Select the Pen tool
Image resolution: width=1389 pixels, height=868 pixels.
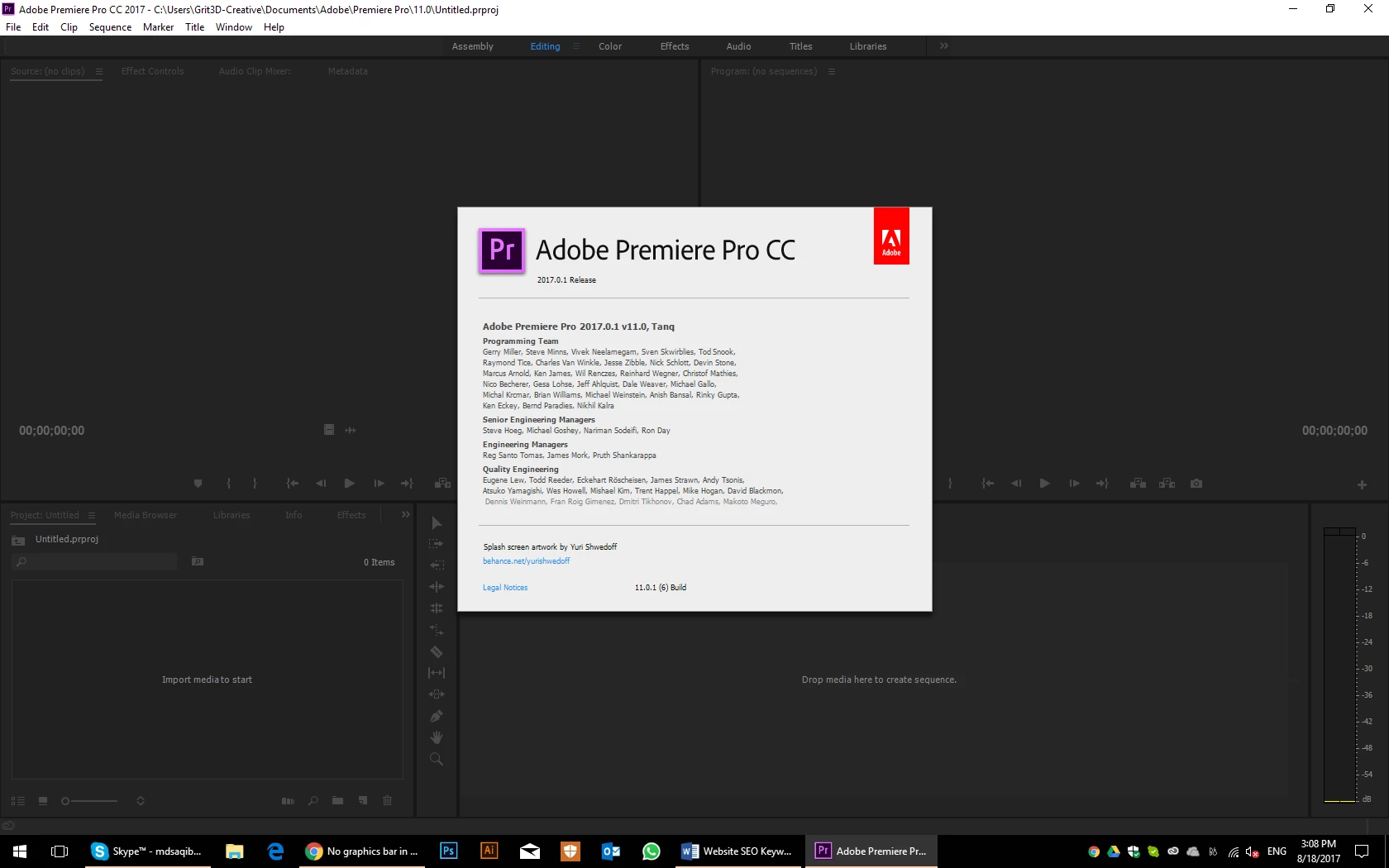coord(437,716)
